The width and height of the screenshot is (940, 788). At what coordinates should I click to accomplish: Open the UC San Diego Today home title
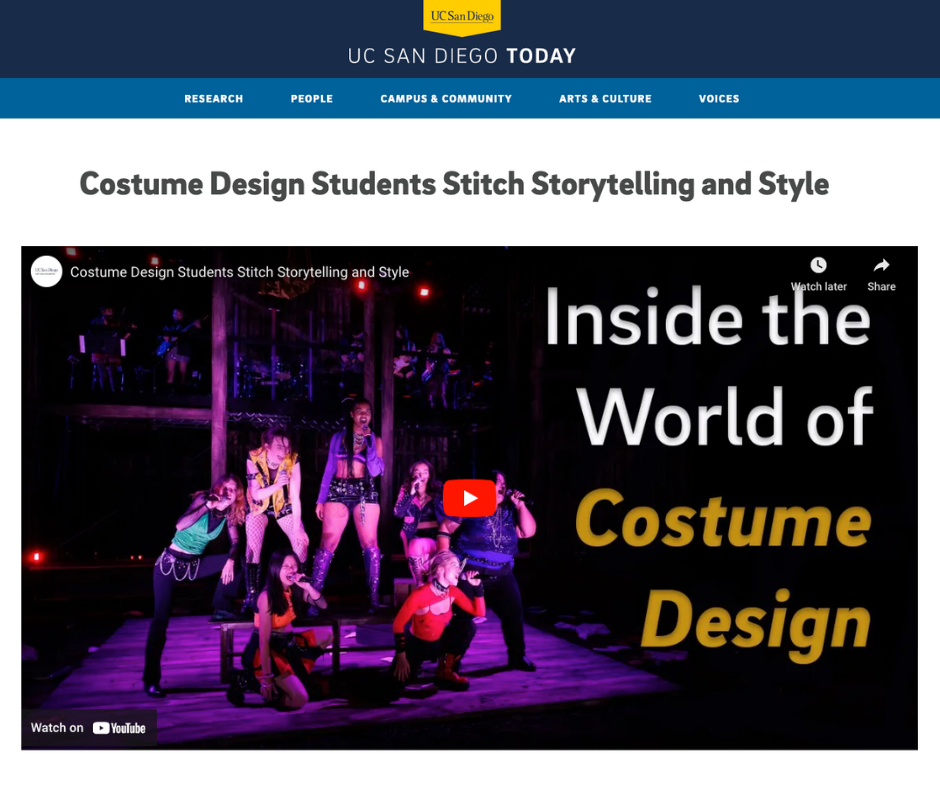tap(462, 56)
